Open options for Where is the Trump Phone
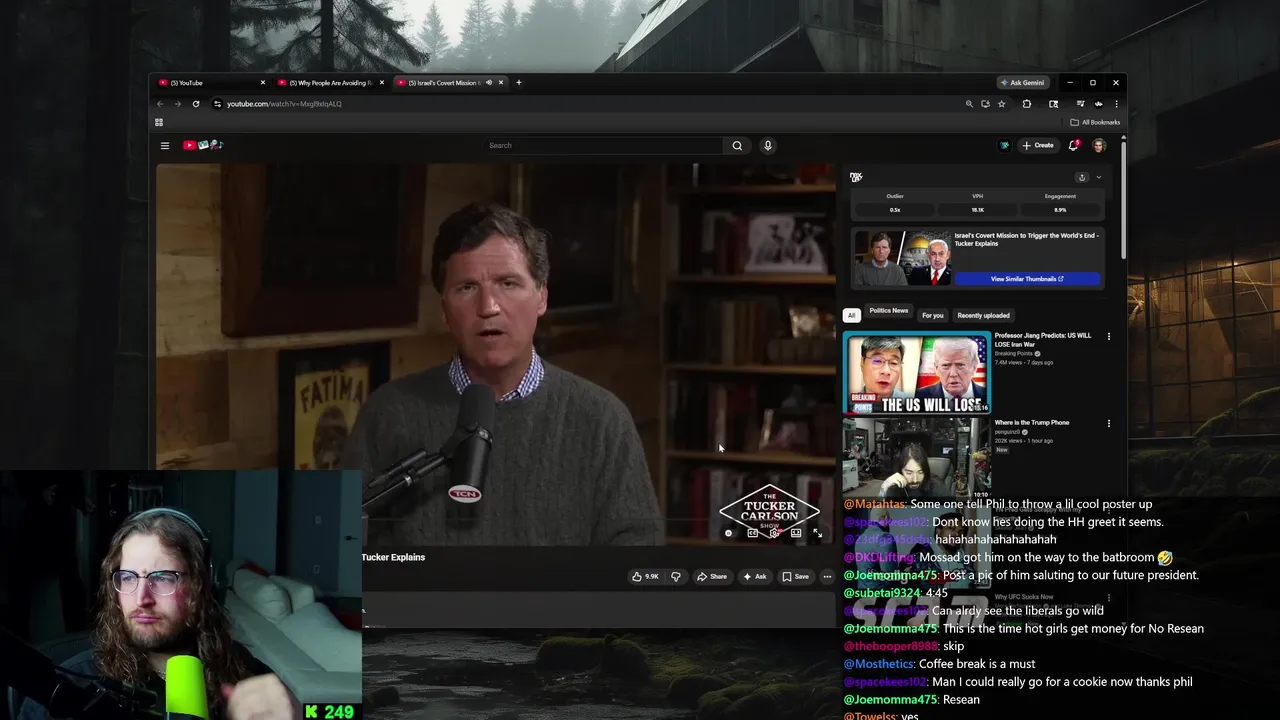 point(1108,424)
